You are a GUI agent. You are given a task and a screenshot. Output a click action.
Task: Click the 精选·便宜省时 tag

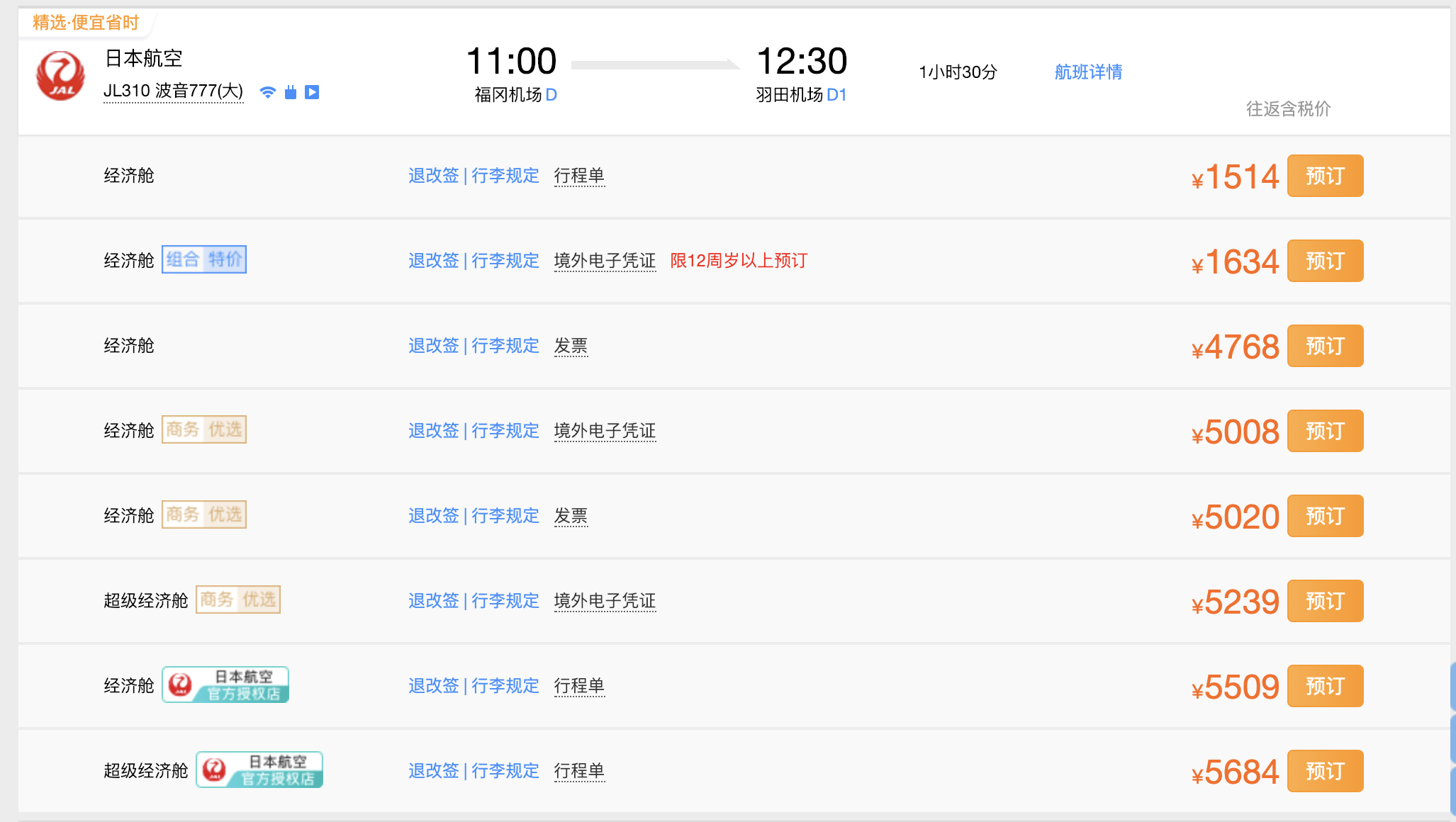tap(86, 23)
